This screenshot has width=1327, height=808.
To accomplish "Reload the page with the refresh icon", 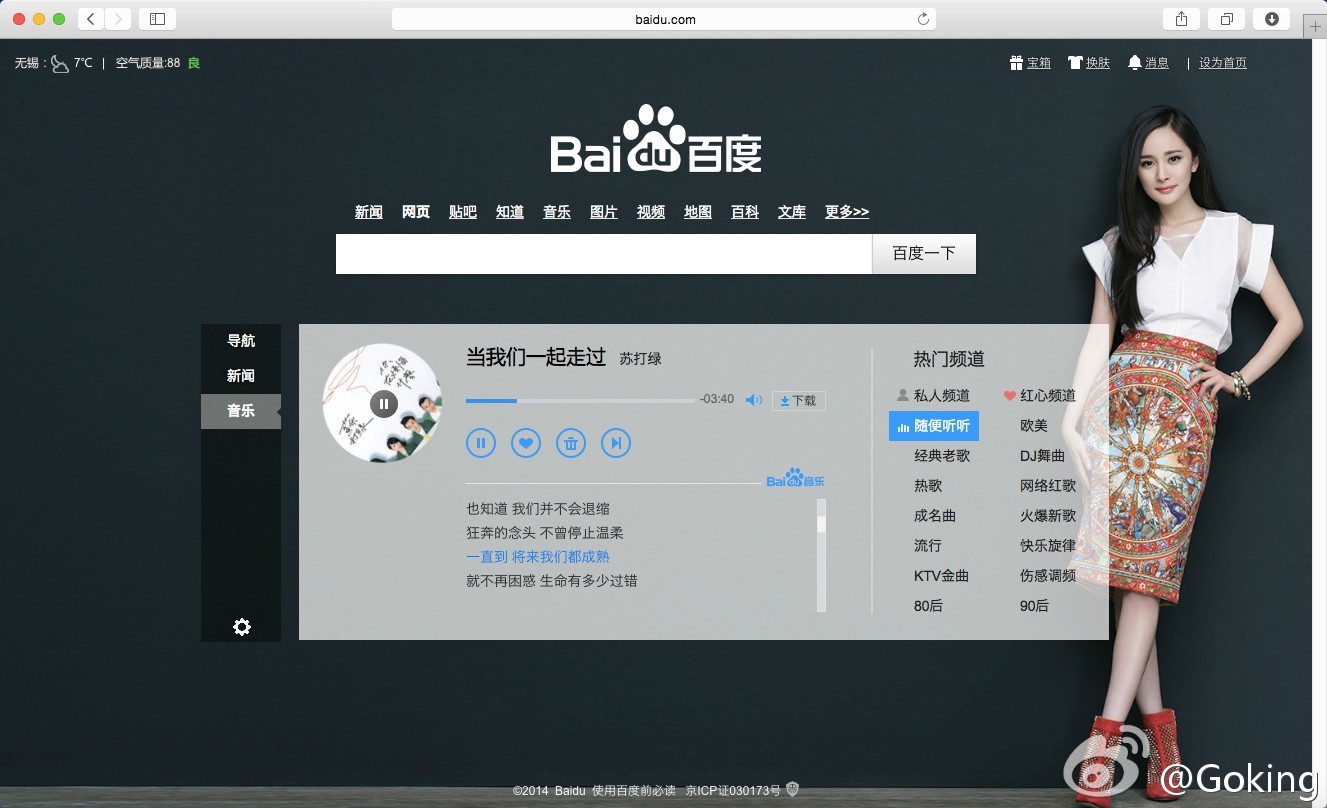I will click(x=923, y=19).
